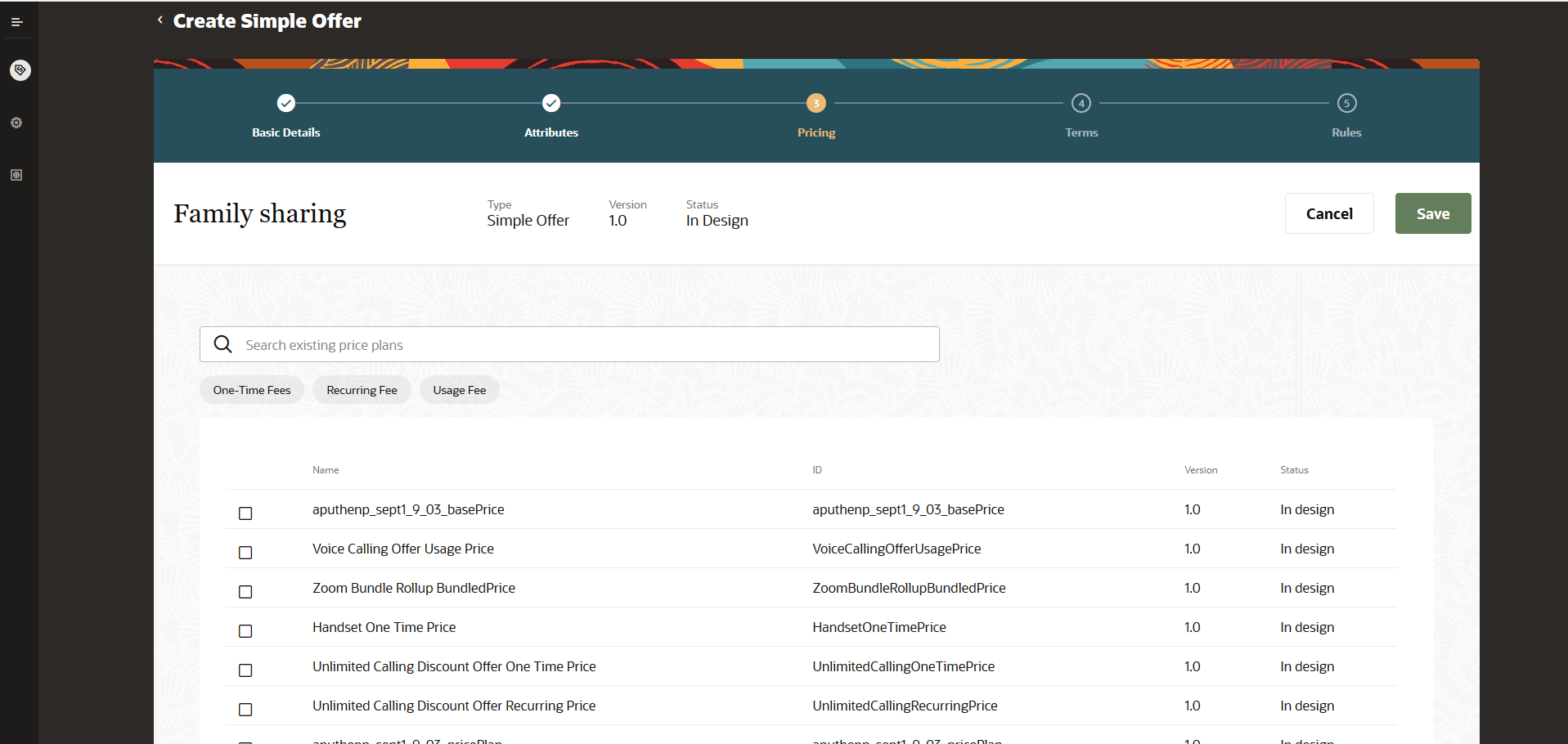Open the hamburger navigation menu
Image resolution: width=1568 pixels, height=744 pixels.
coord(16,22)
